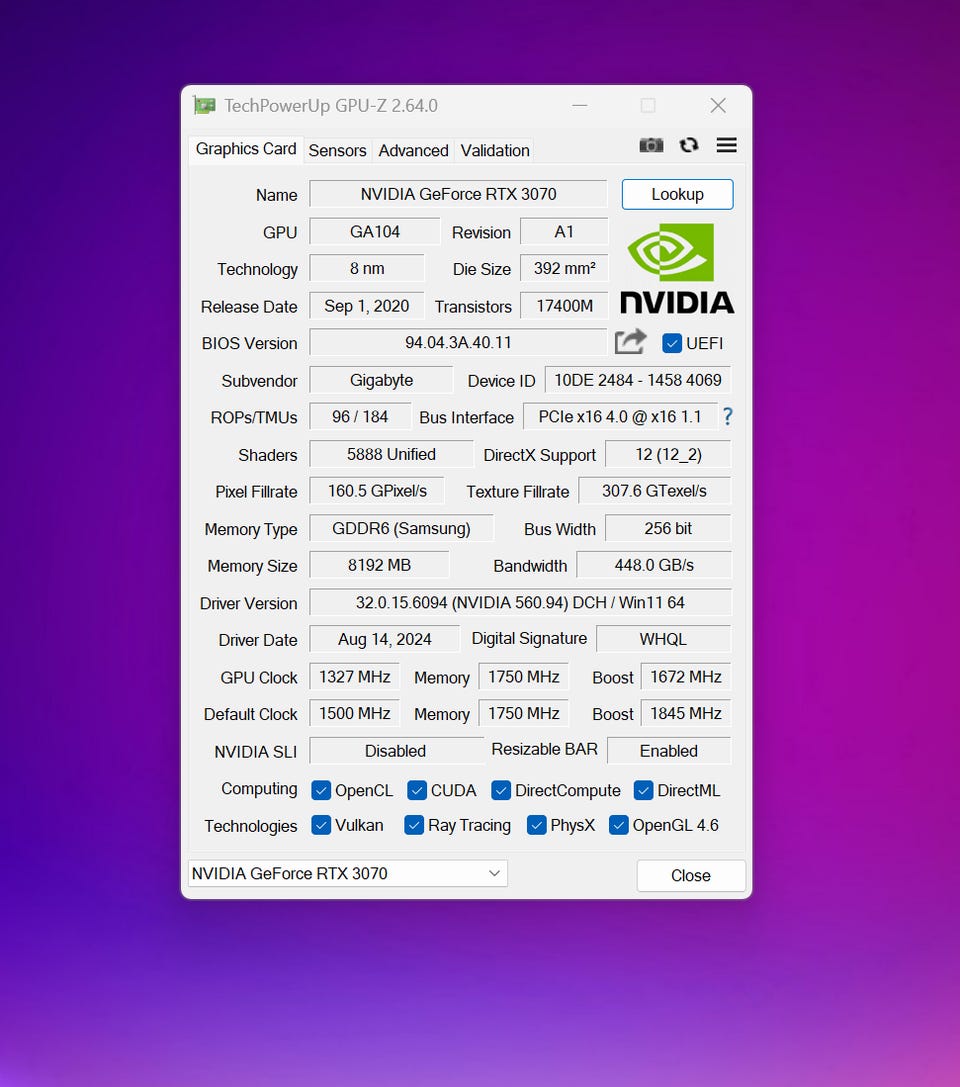
Task: Click the GPU-Z app icon in title bar
Action: click(x=204, y=105)
